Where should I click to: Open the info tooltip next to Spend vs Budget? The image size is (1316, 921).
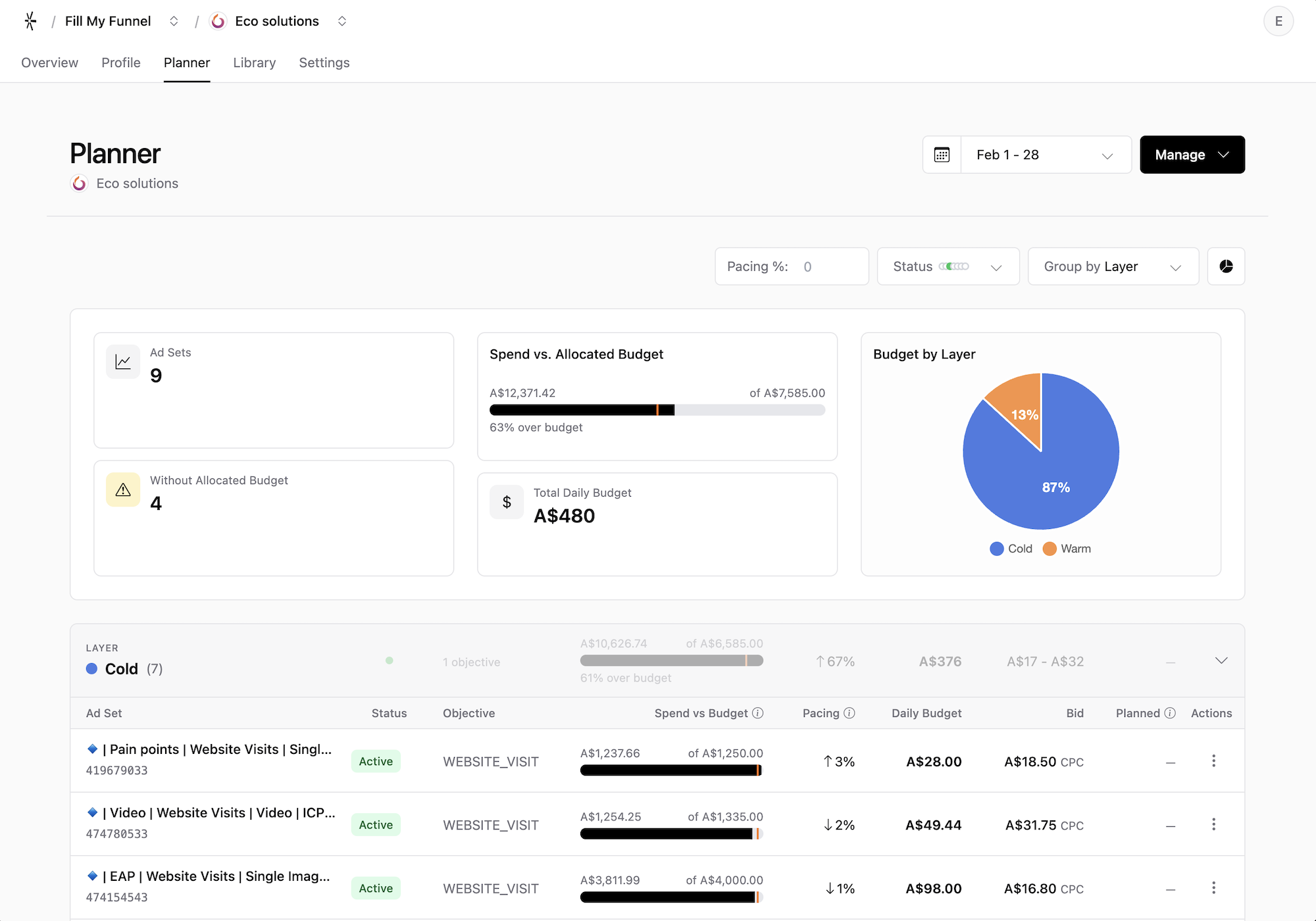[758, 712]
